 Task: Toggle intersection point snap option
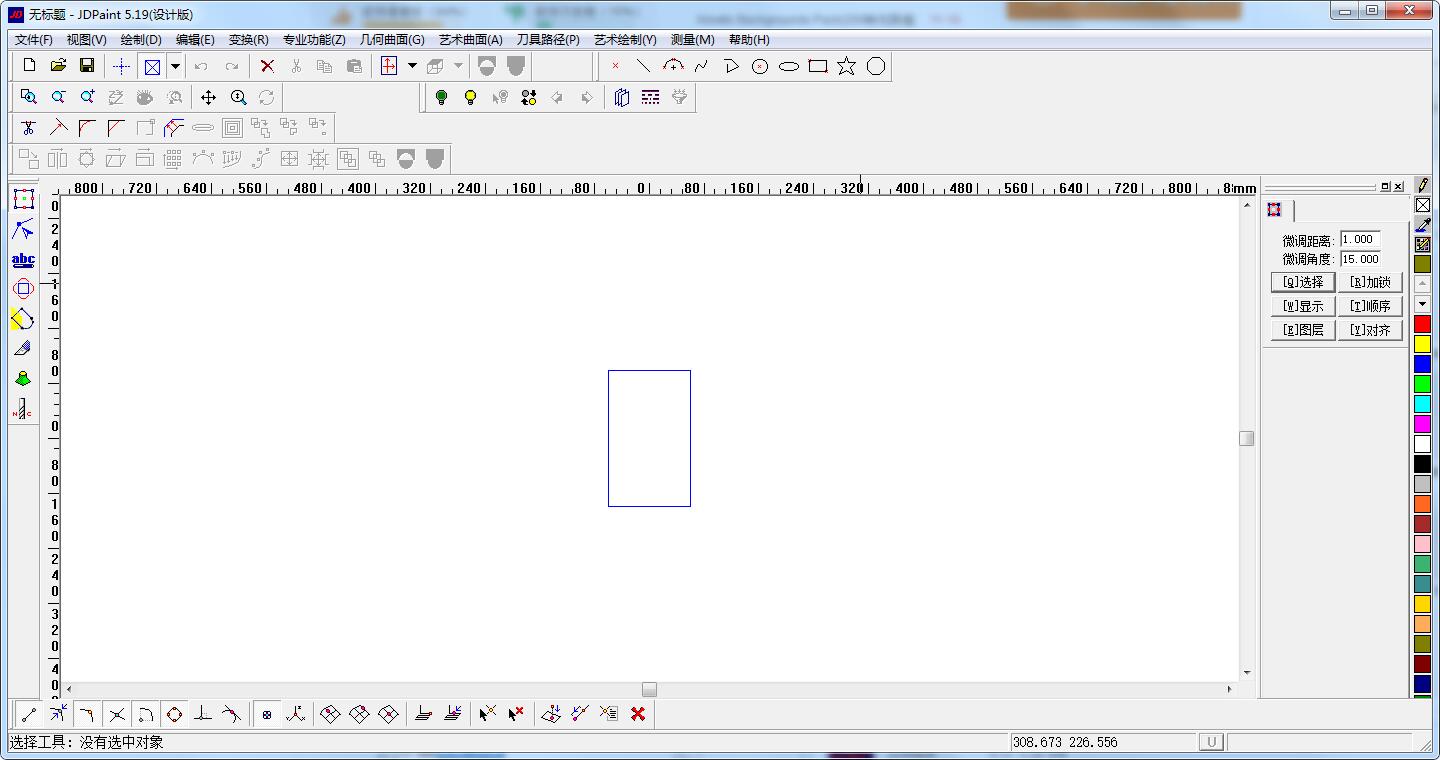click(x=117, y=714)
